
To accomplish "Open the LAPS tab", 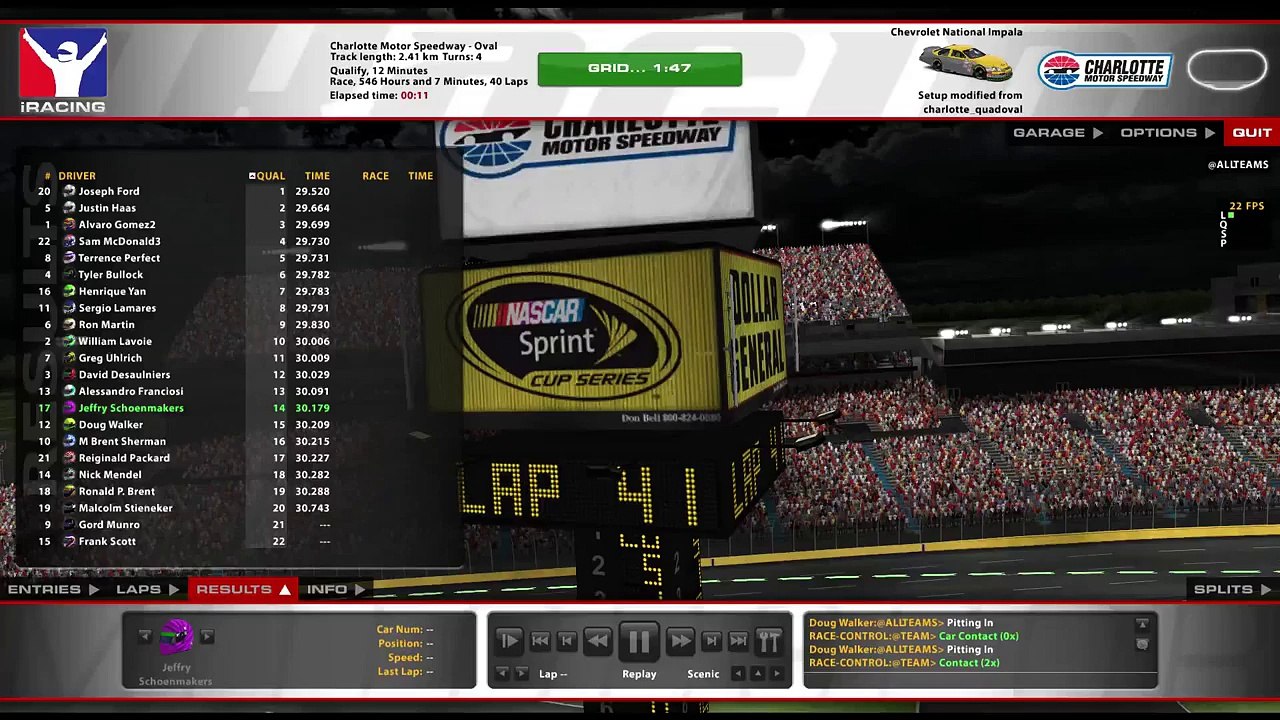I will coord(147,589).
